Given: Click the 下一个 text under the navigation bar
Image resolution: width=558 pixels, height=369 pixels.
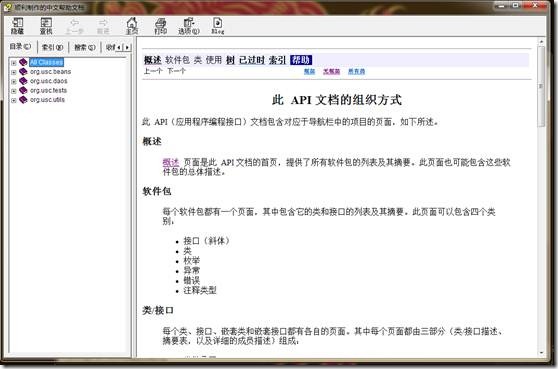Looking at the screenshot, I should click(177, 71).
